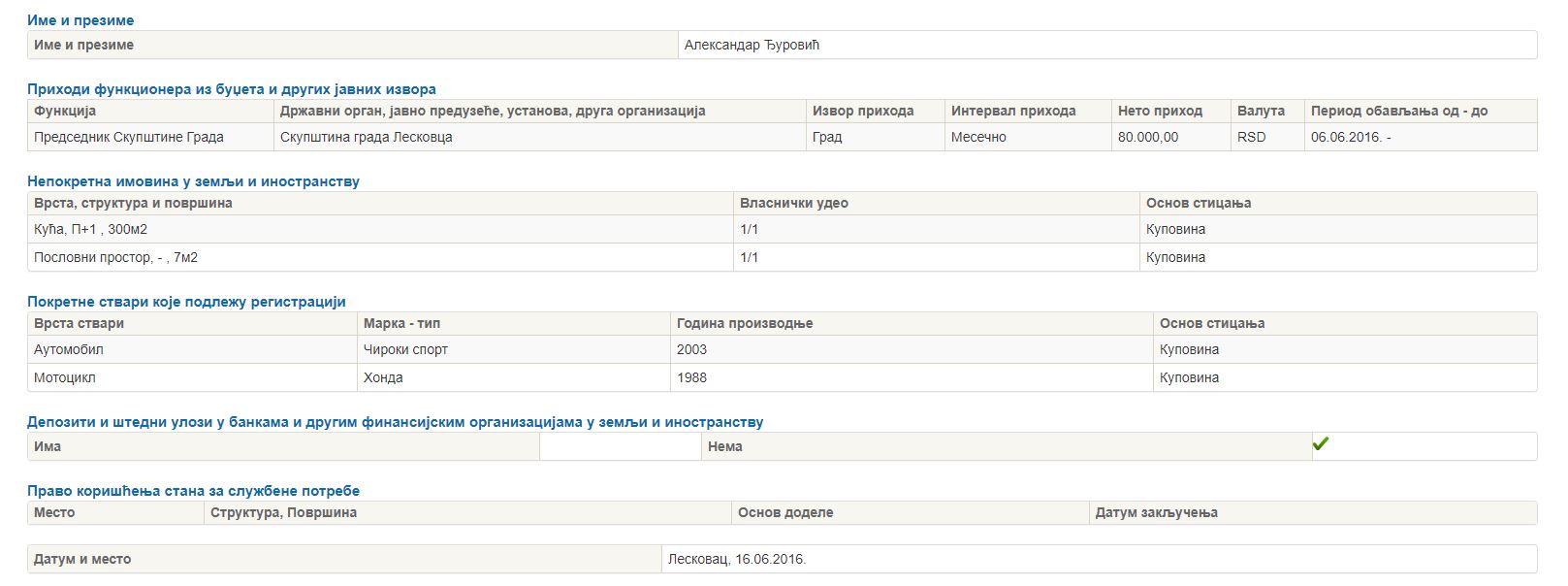Click the Покретне ствари које подлежу регистрацији heading

(186, 302)
